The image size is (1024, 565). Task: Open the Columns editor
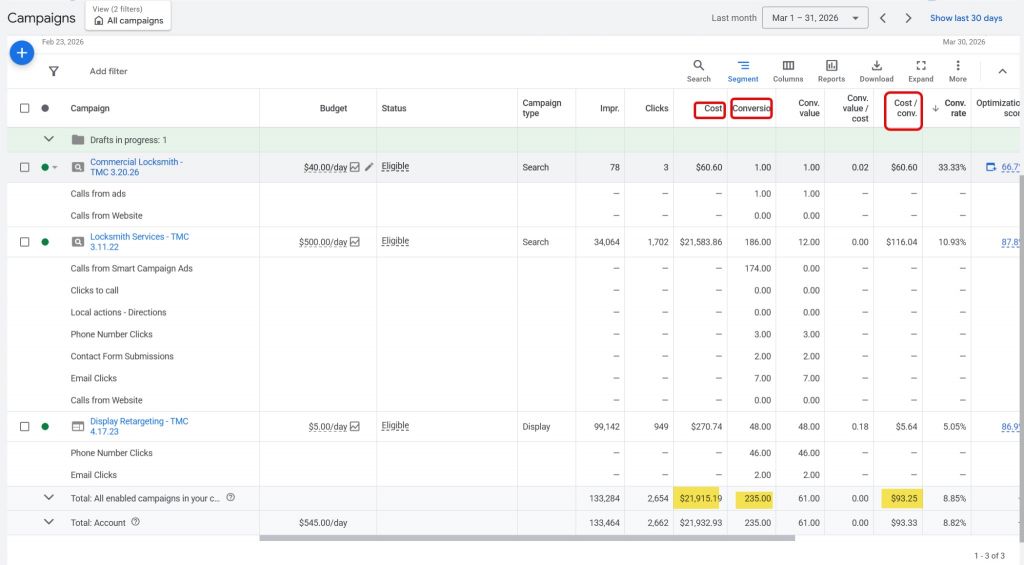(788, 71)
